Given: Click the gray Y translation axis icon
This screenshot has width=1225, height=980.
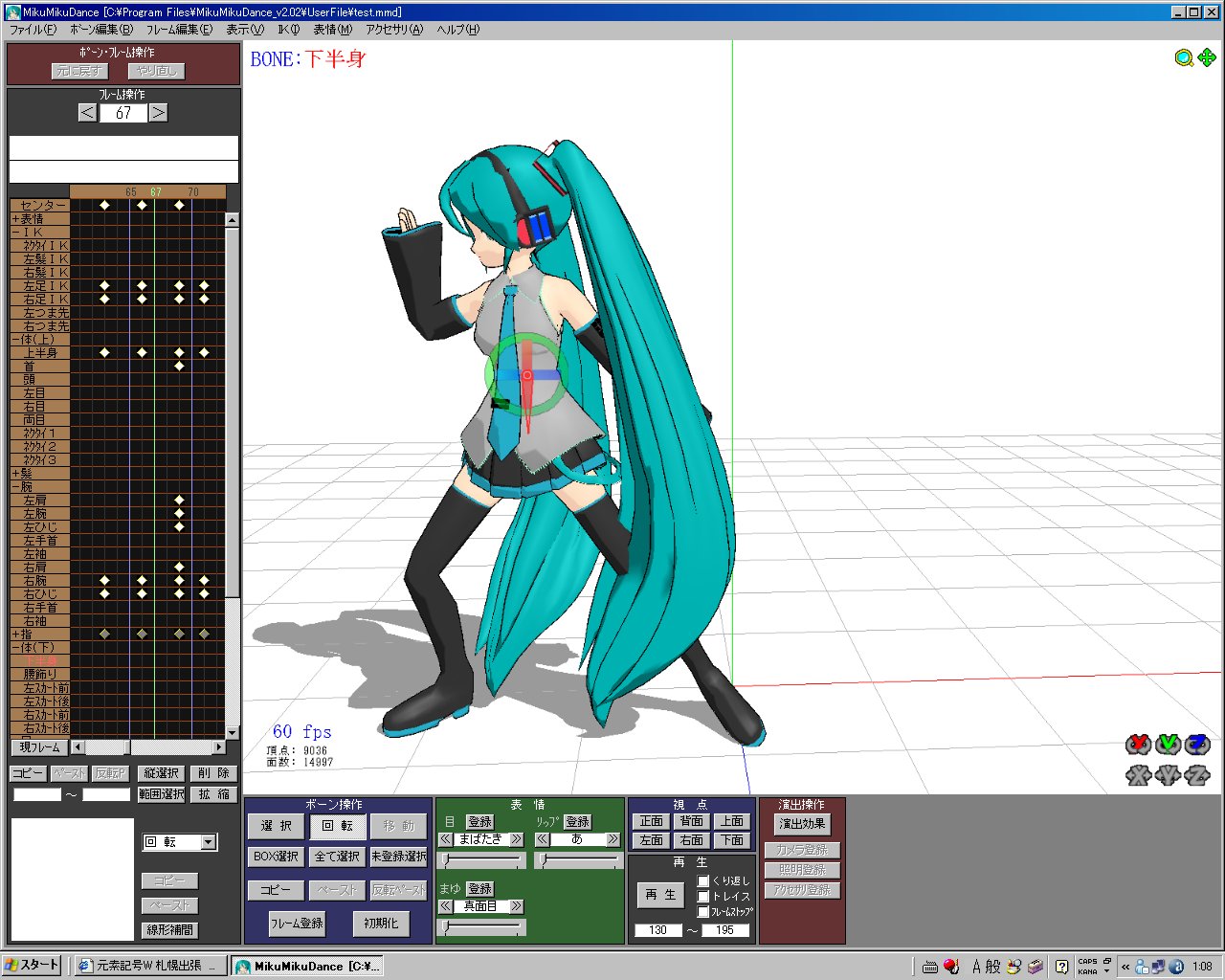Looking at the screenshot, I should point(1168,774).
